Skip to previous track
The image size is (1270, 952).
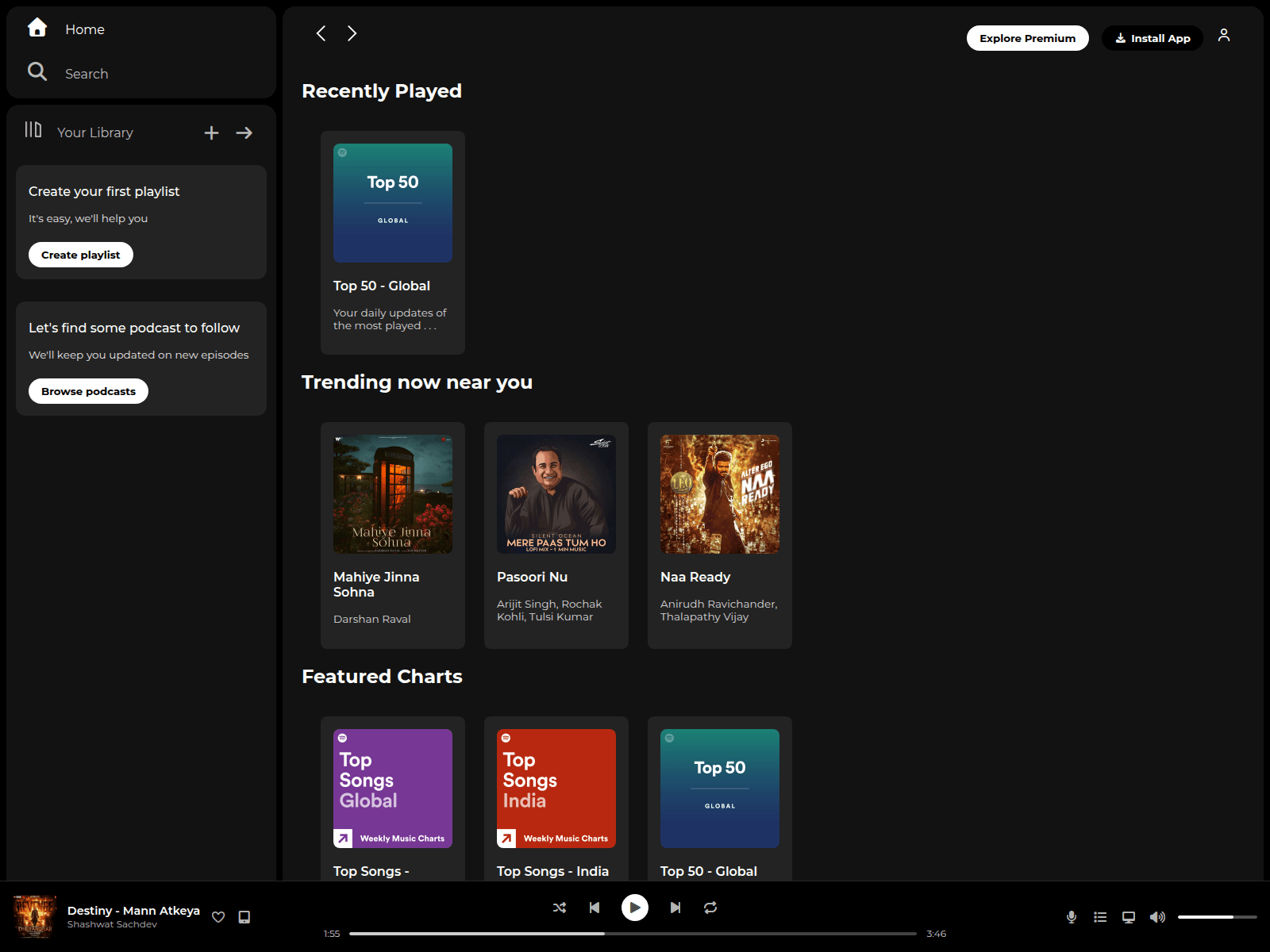point(595,908)
